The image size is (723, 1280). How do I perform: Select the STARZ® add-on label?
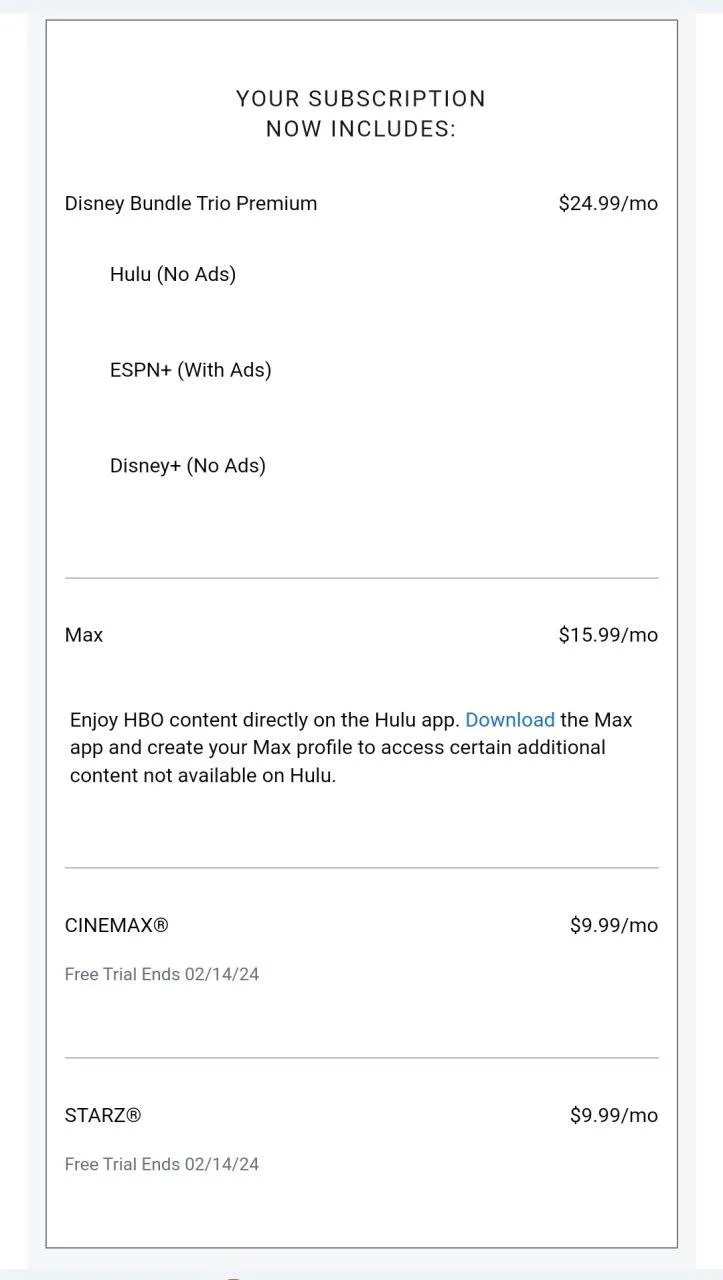pyautogui.click(x=103, y=1115)
